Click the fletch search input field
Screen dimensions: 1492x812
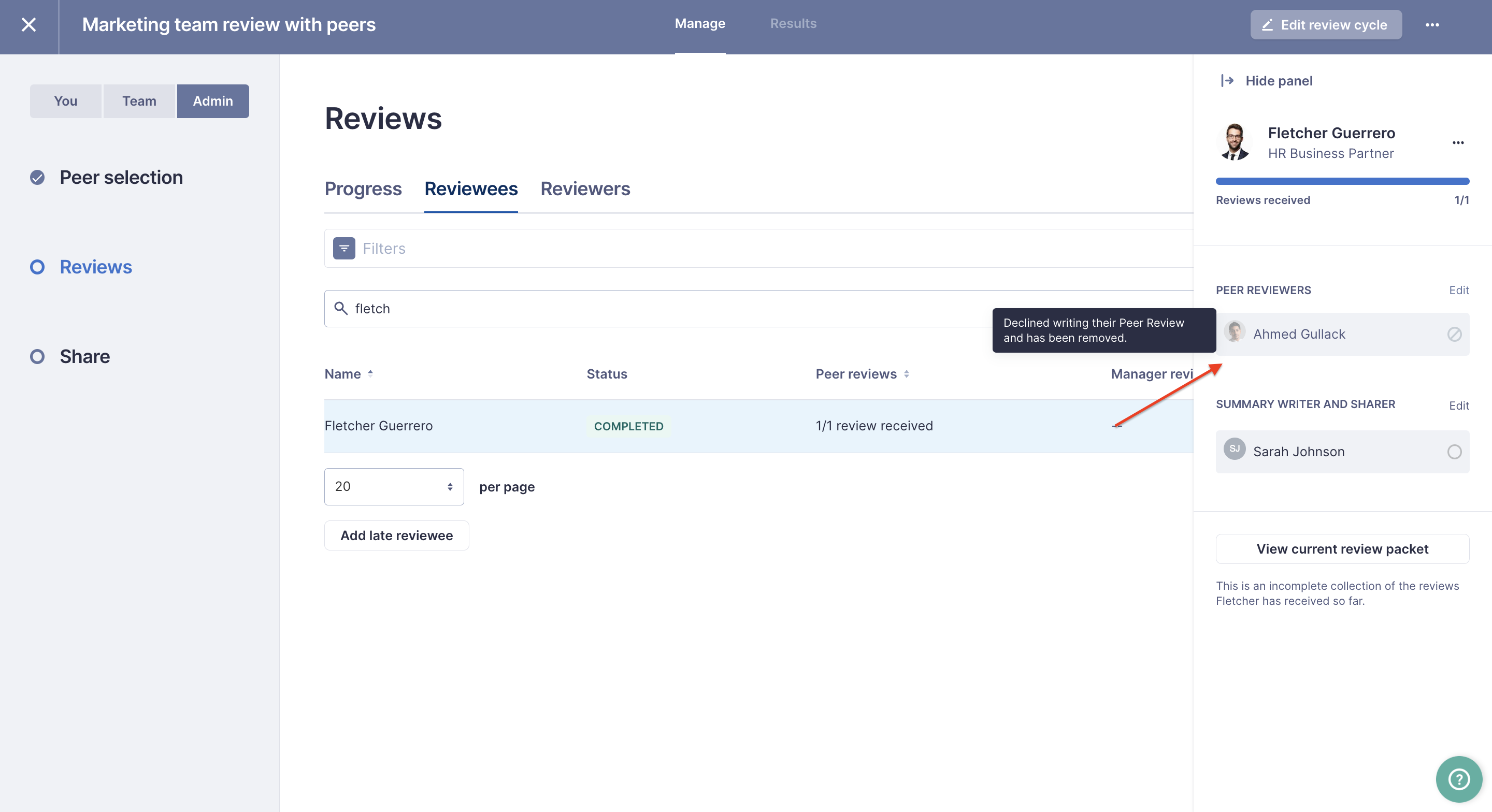pos(579,308)
